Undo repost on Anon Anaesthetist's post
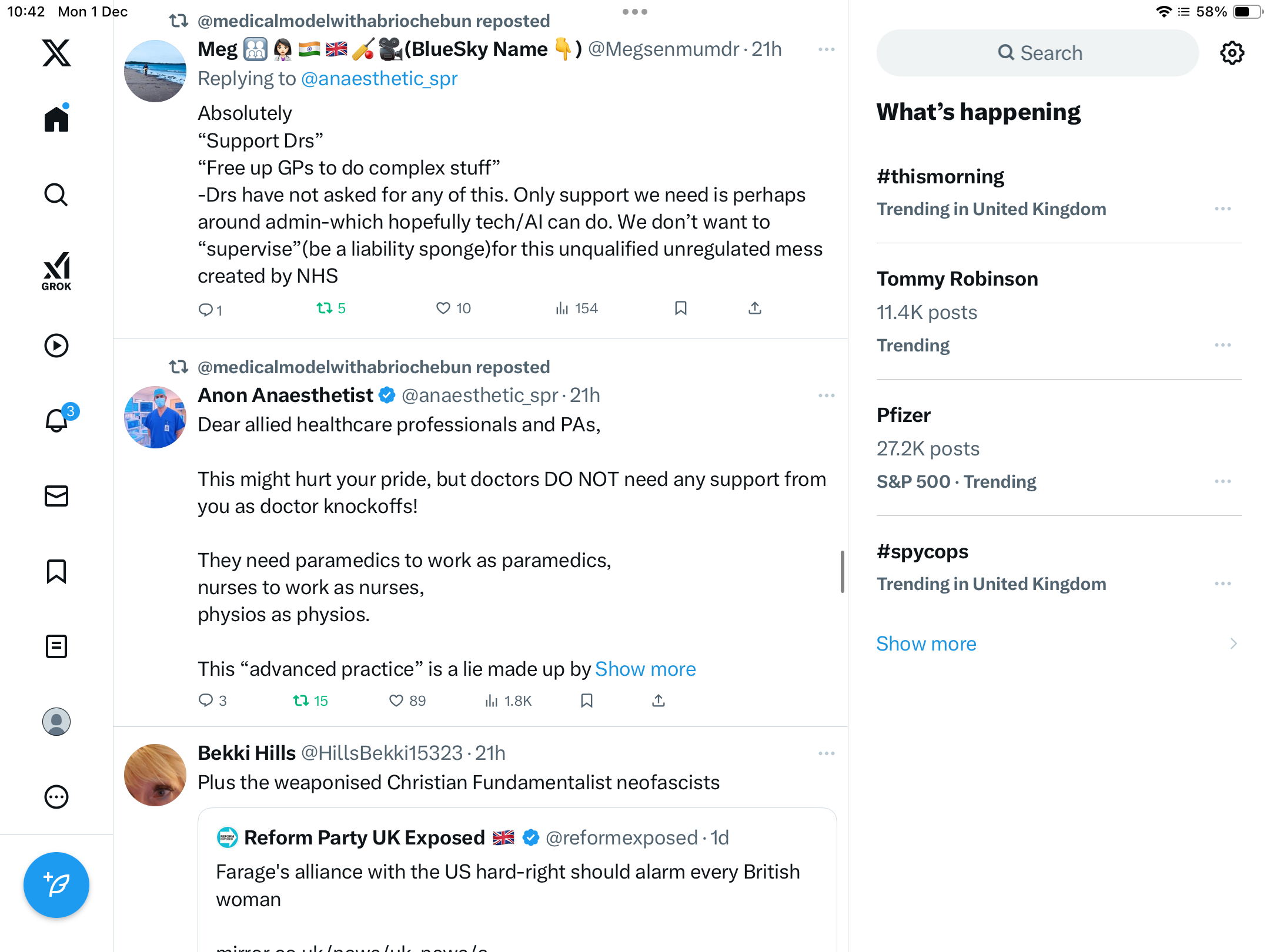This screenshot has width=1270, height=952. (x=301, y=700)
